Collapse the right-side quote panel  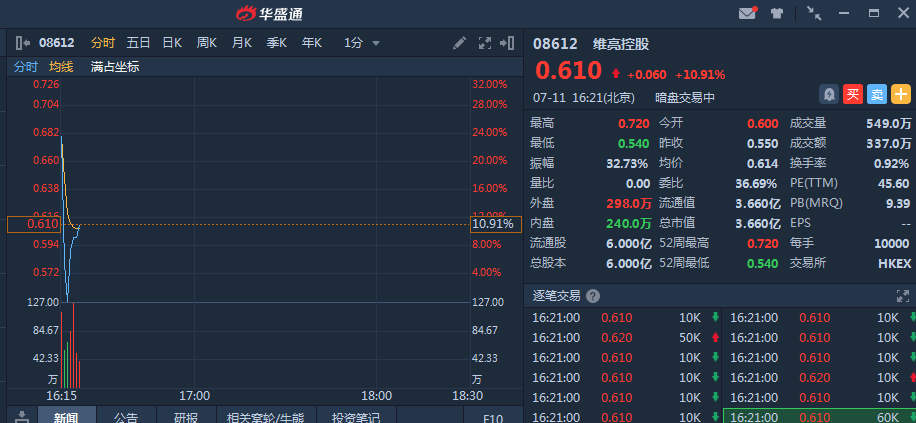point(509,43)
